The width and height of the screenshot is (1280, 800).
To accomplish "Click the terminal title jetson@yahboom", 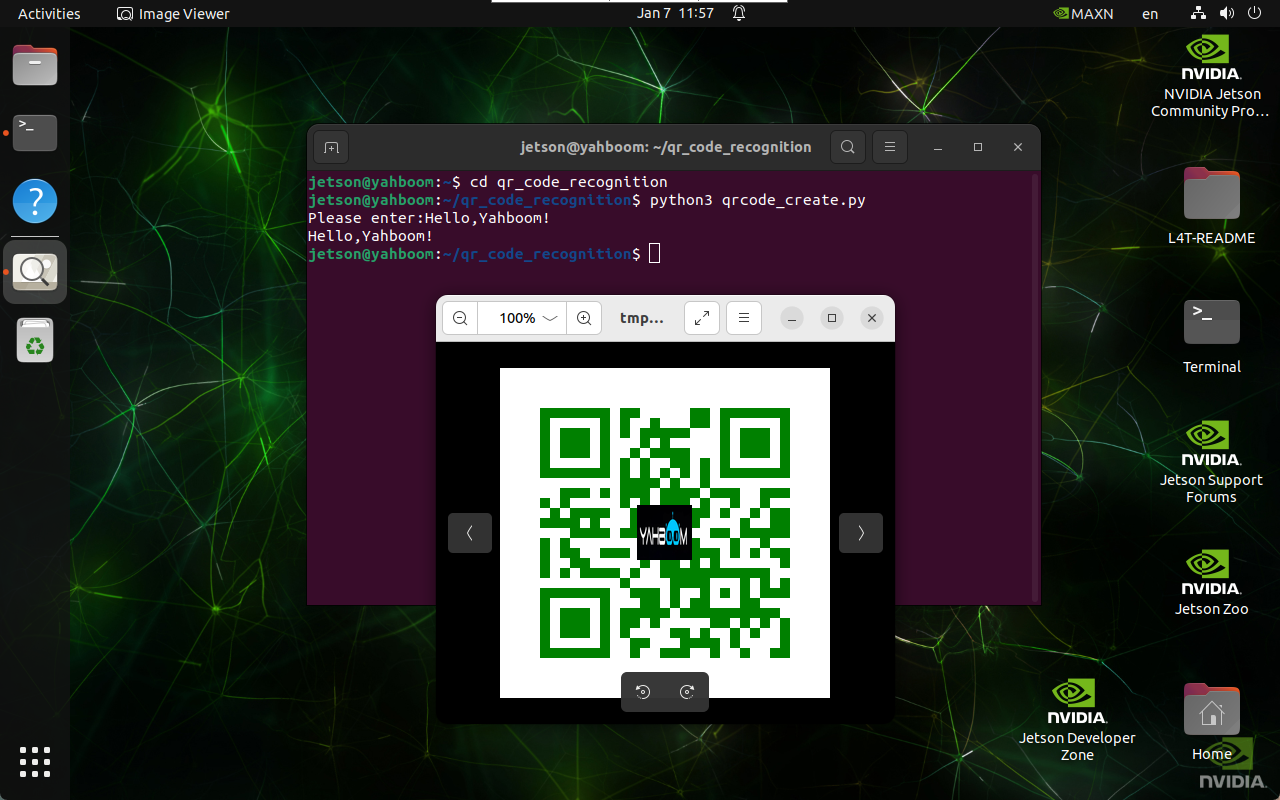I will pos(666,147).
